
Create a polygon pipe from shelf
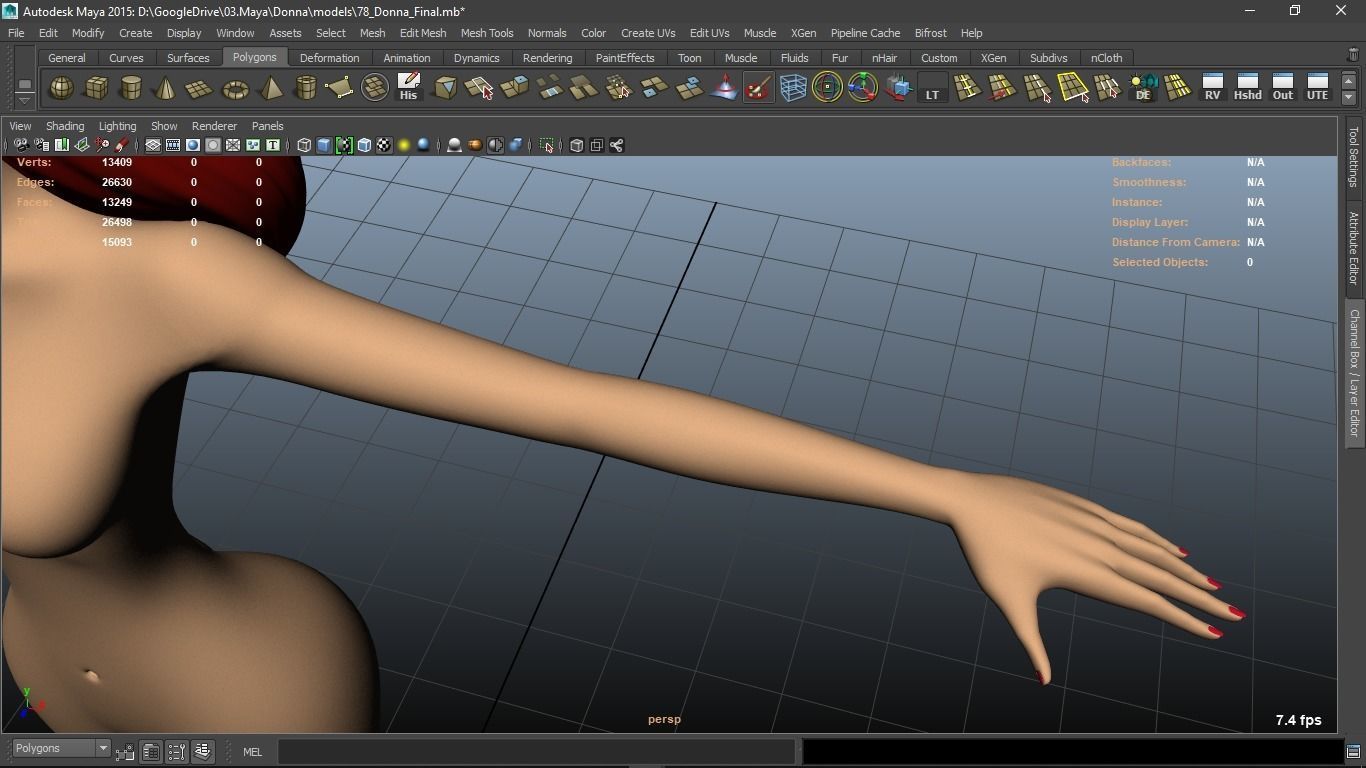tap(305, 88)
